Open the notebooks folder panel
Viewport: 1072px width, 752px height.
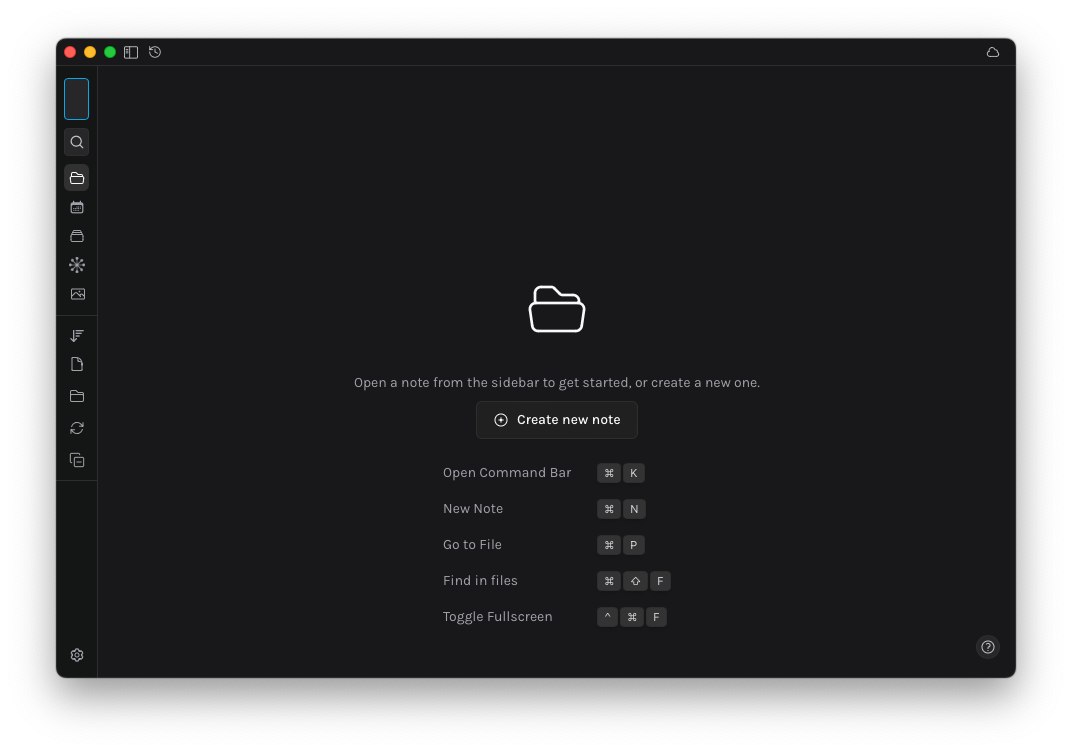pyautogui.click(x=76, y=177)
